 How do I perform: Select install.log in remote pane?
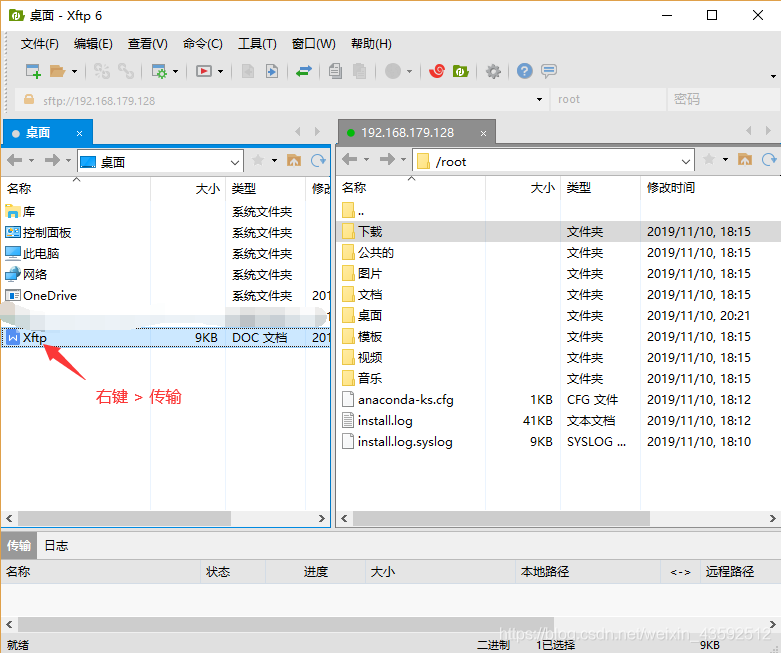[559, 421]
